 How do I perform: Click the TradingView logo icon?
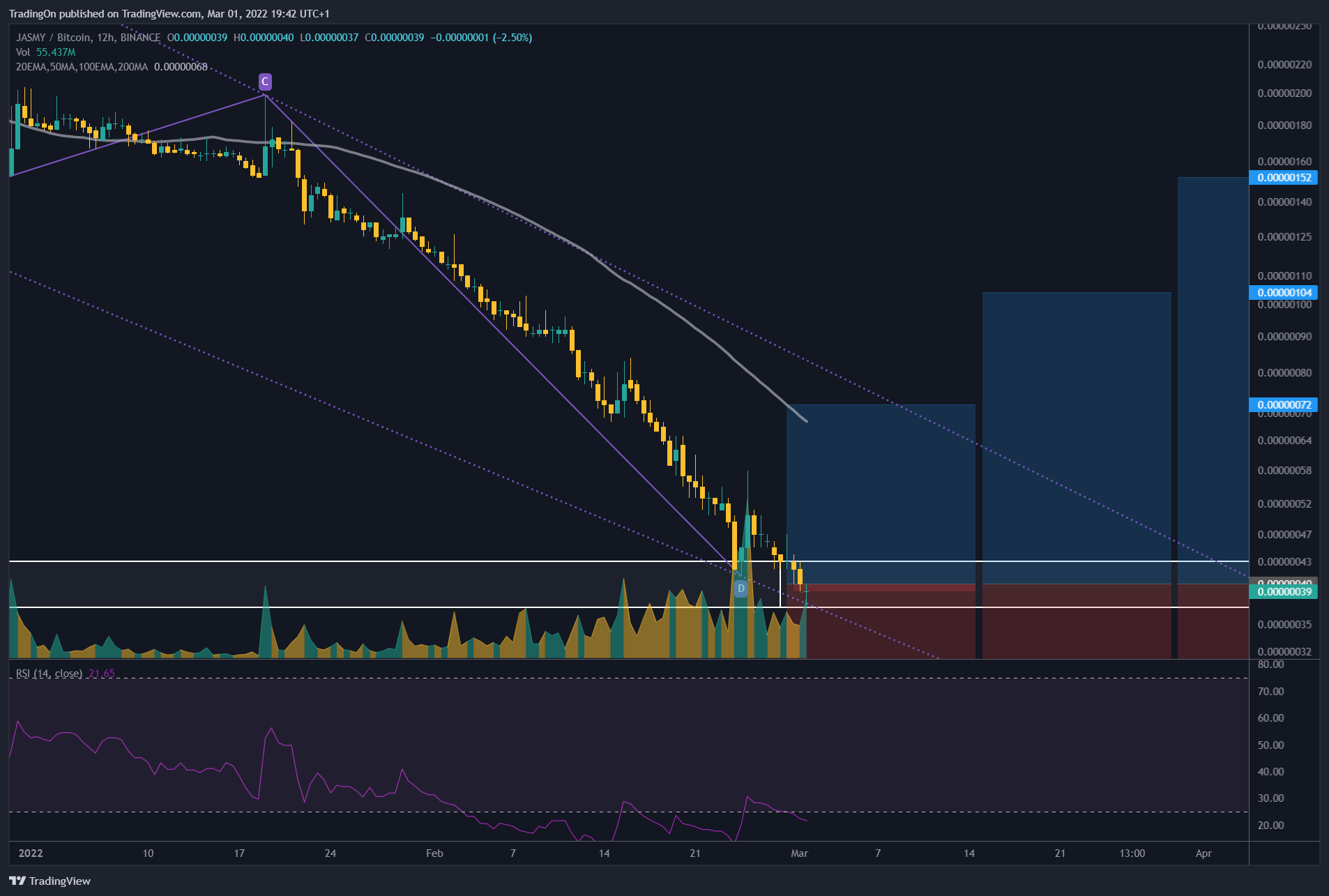17,881
